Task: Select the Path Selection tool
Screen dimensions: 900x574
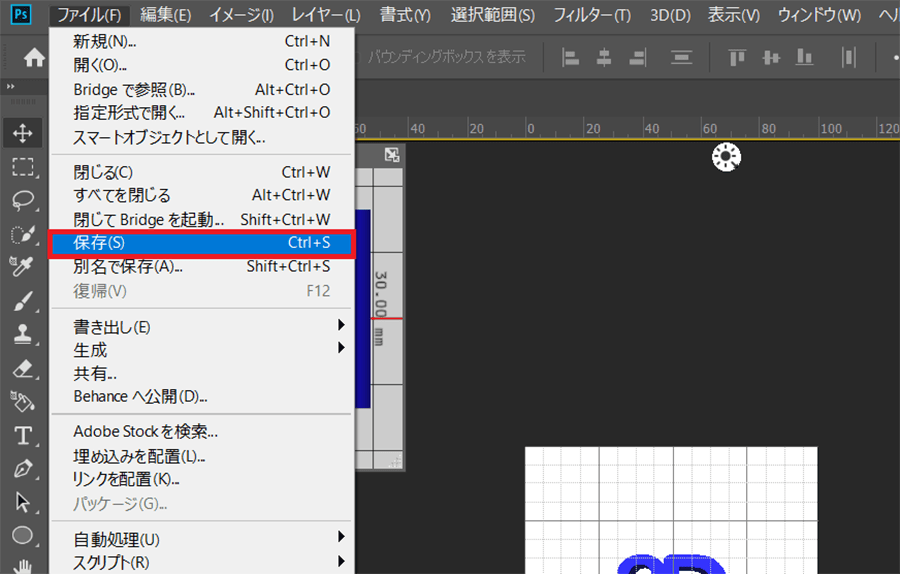Action: coord(22,502)
